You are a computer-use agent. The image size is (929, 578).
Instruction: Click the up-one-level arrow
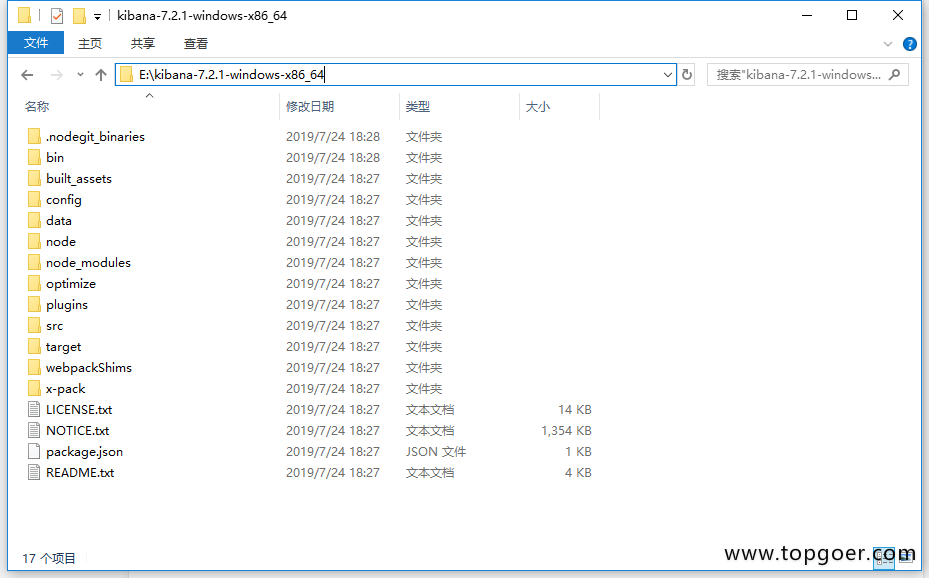pos(100,75)
